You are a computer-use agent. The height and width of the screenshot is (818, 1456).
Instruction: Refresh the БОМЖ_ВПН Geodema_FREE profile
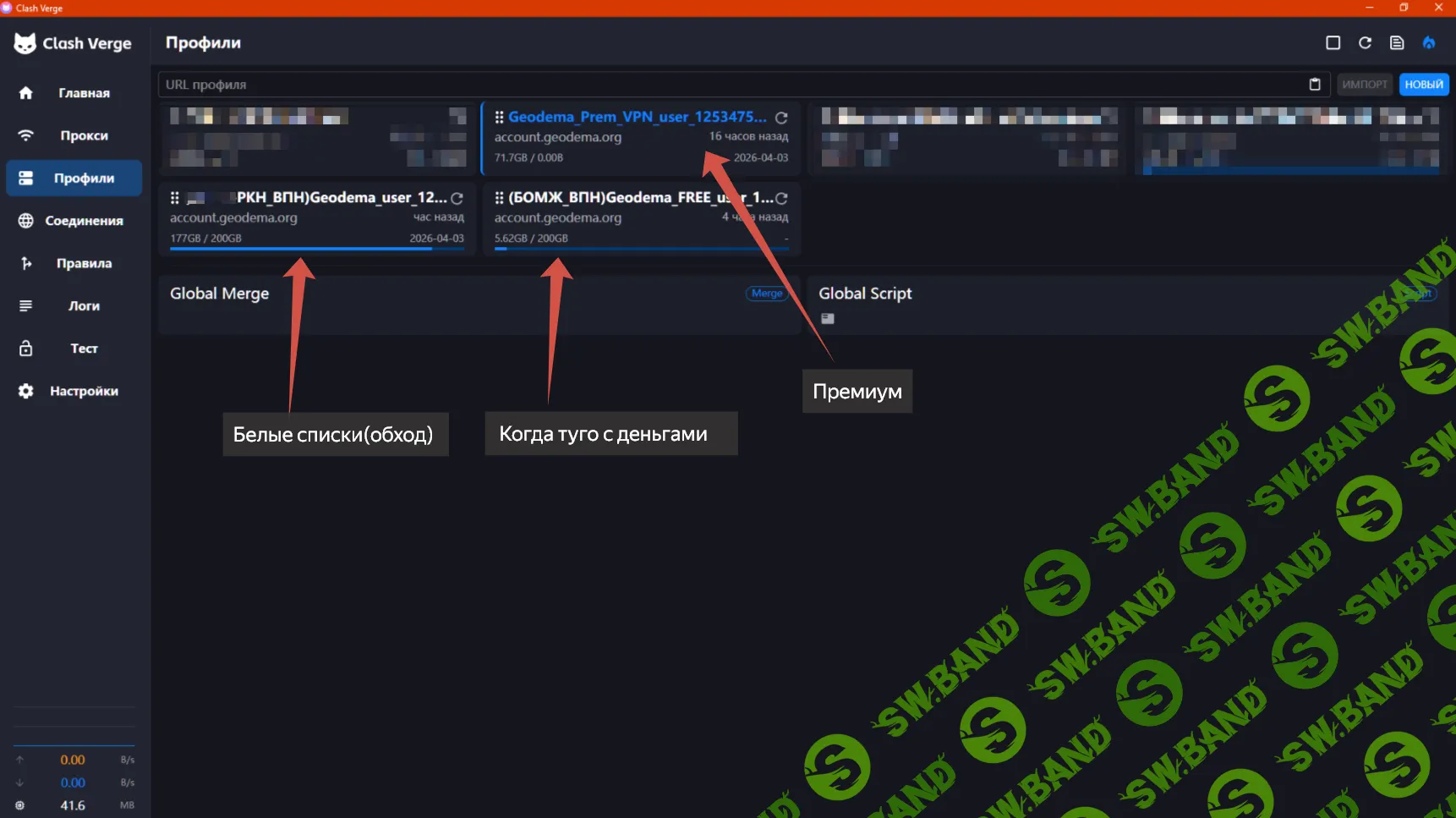781,199
